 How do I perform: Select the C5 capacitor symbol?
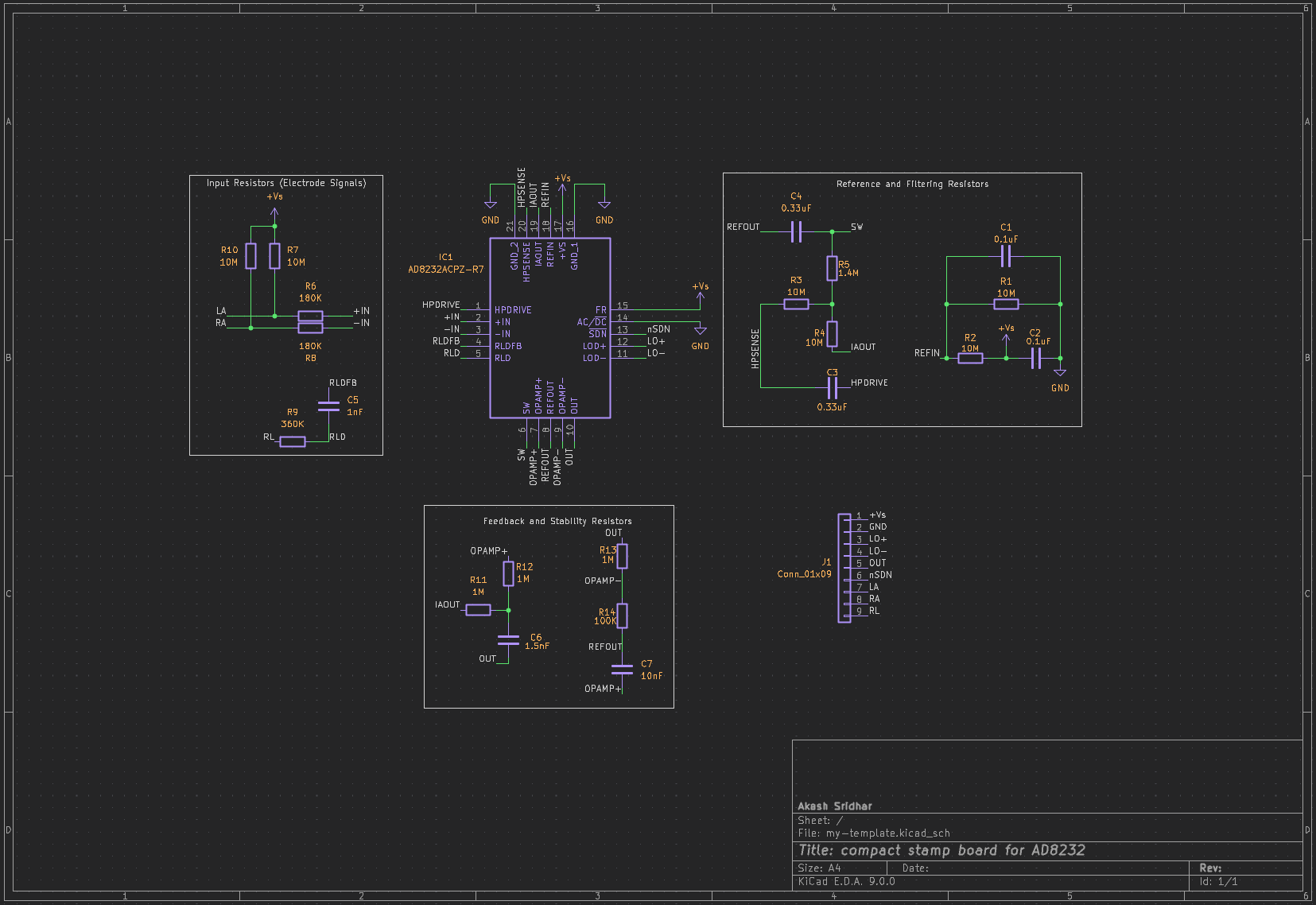click(328, 406)
